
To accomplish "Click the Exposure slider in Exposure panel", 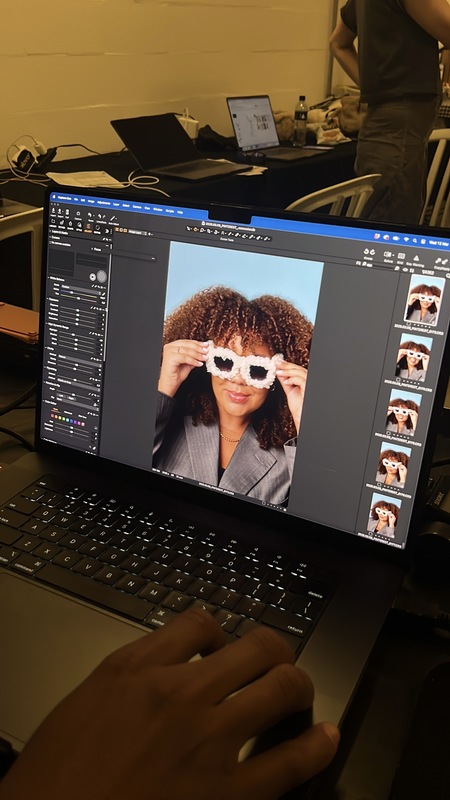I will pos(78,310).
